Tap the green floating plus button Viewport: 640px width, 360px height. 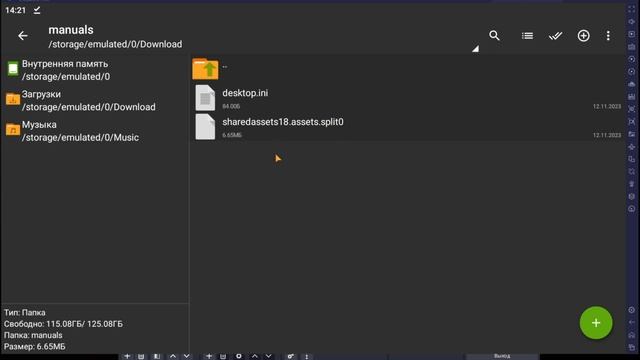pyautogui.click(x=596, y=323)
